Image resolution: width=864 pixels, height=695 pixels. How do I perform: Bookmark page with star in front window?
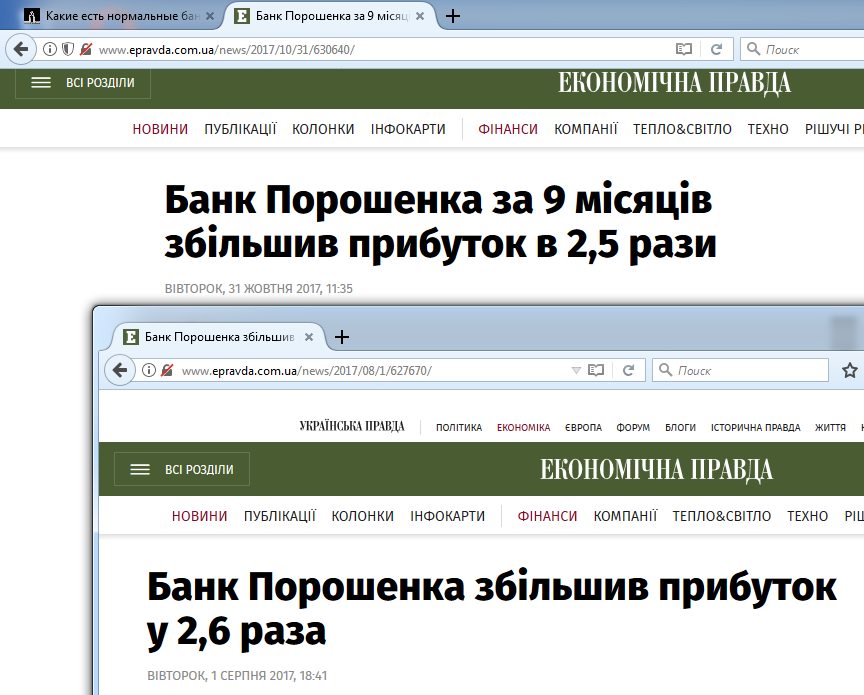(x=850, y=370)
